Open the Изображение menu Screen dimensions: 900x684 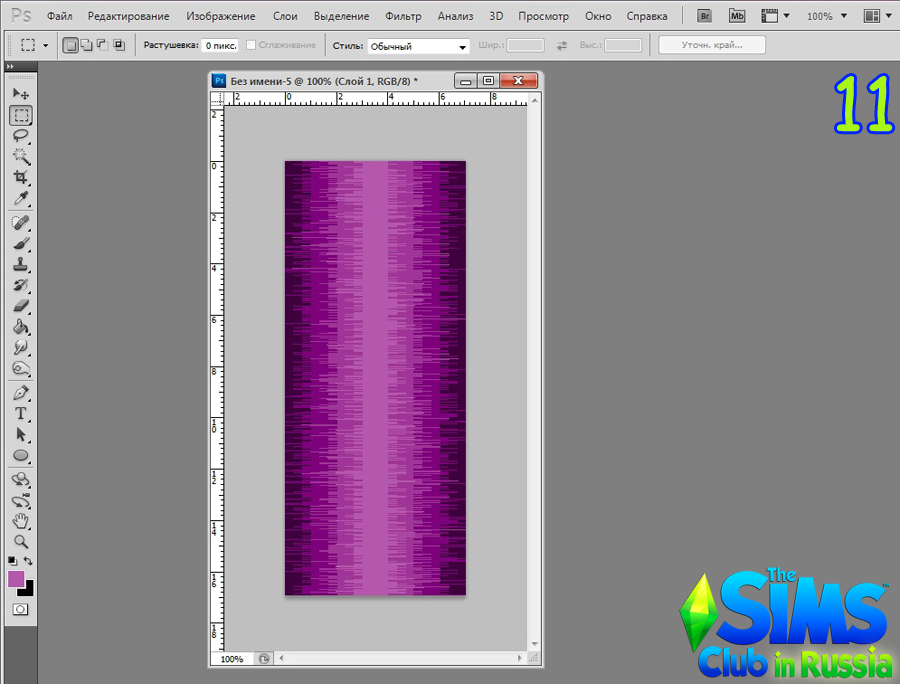click(x=220, y=17)
